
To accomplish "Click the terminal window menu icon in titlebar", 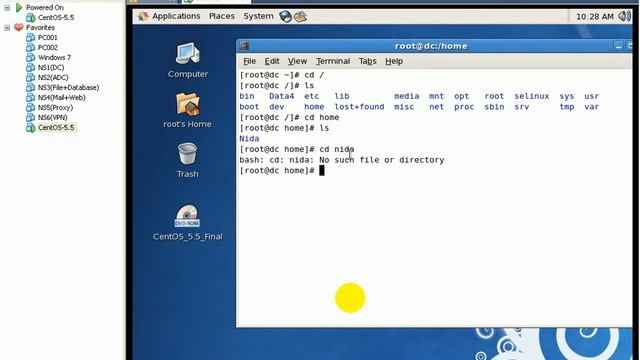I will tap(244, 46).
